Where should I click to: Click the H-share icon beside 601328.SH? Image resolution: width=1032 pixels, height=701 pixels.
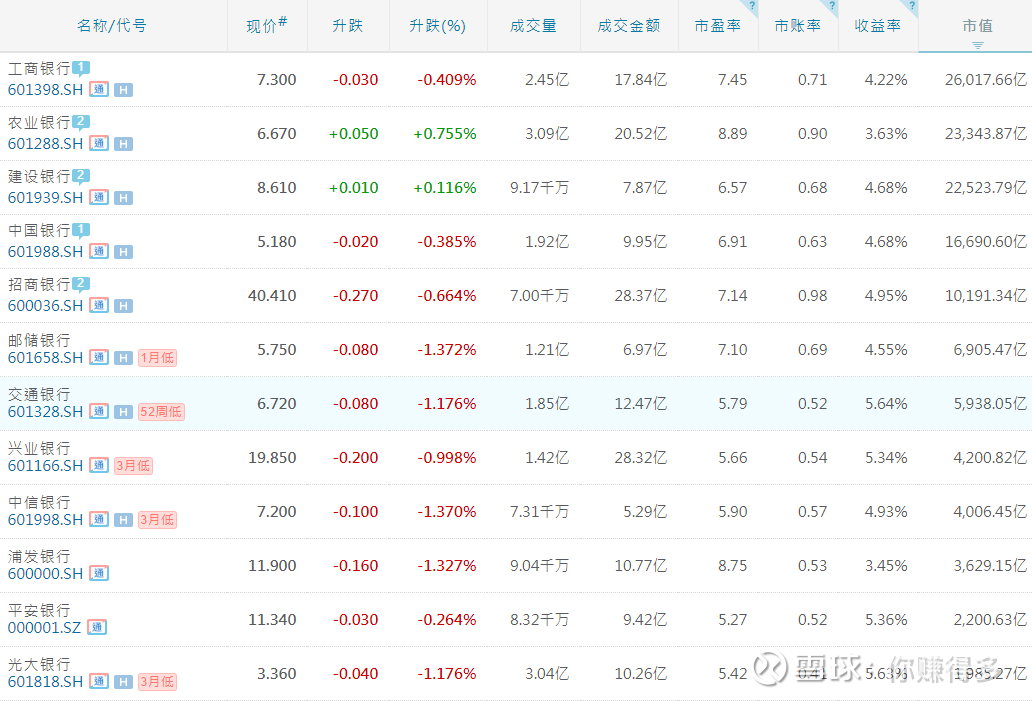[123, 411]
